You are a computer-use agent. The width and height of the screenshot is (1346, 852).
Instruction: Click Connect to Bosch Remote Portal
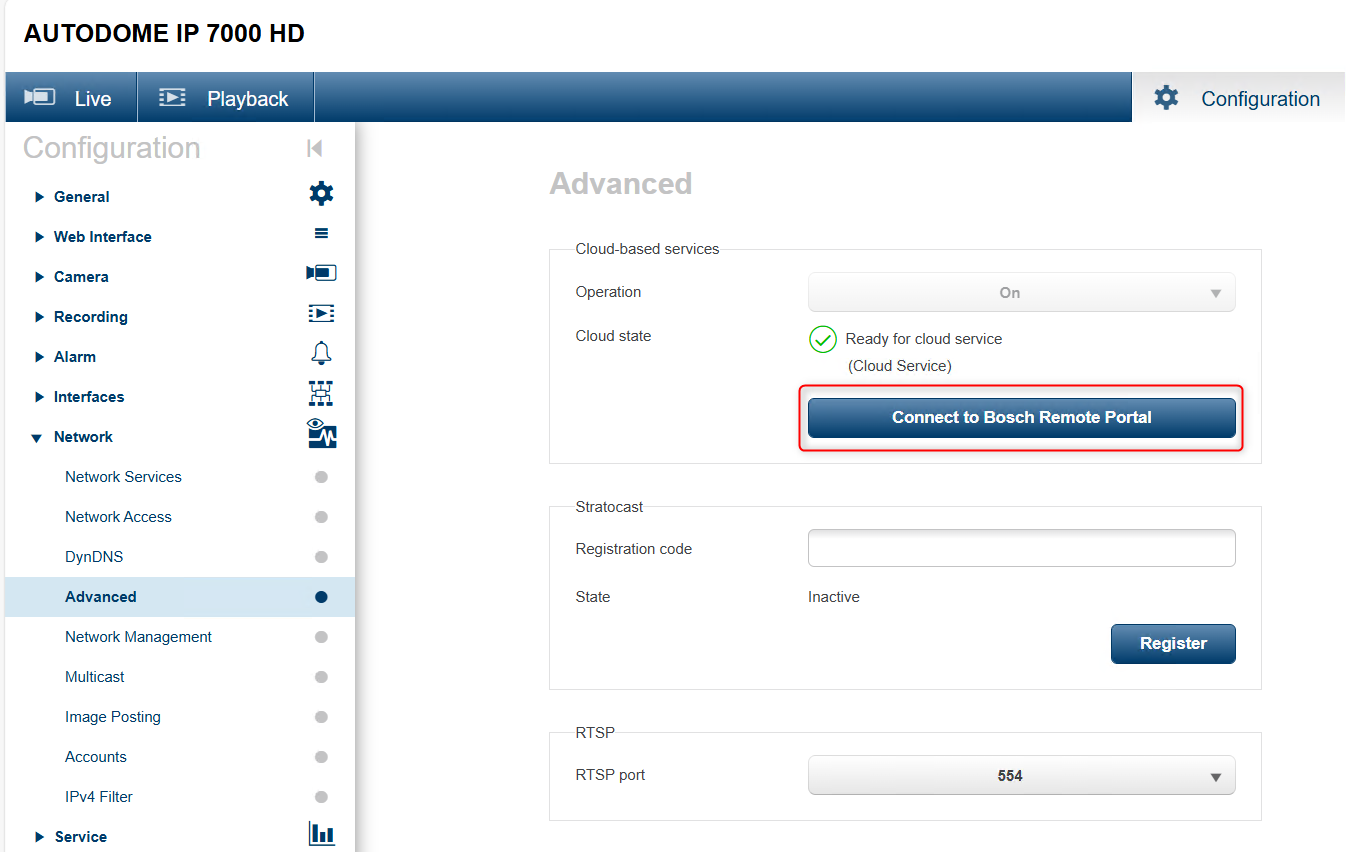(x=1021, y=418)
